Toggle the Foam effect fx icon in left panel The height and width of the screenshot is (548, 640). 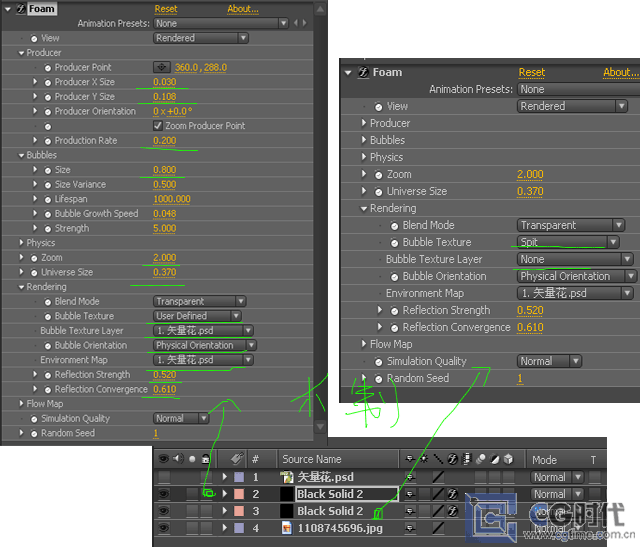click(19, 9)
